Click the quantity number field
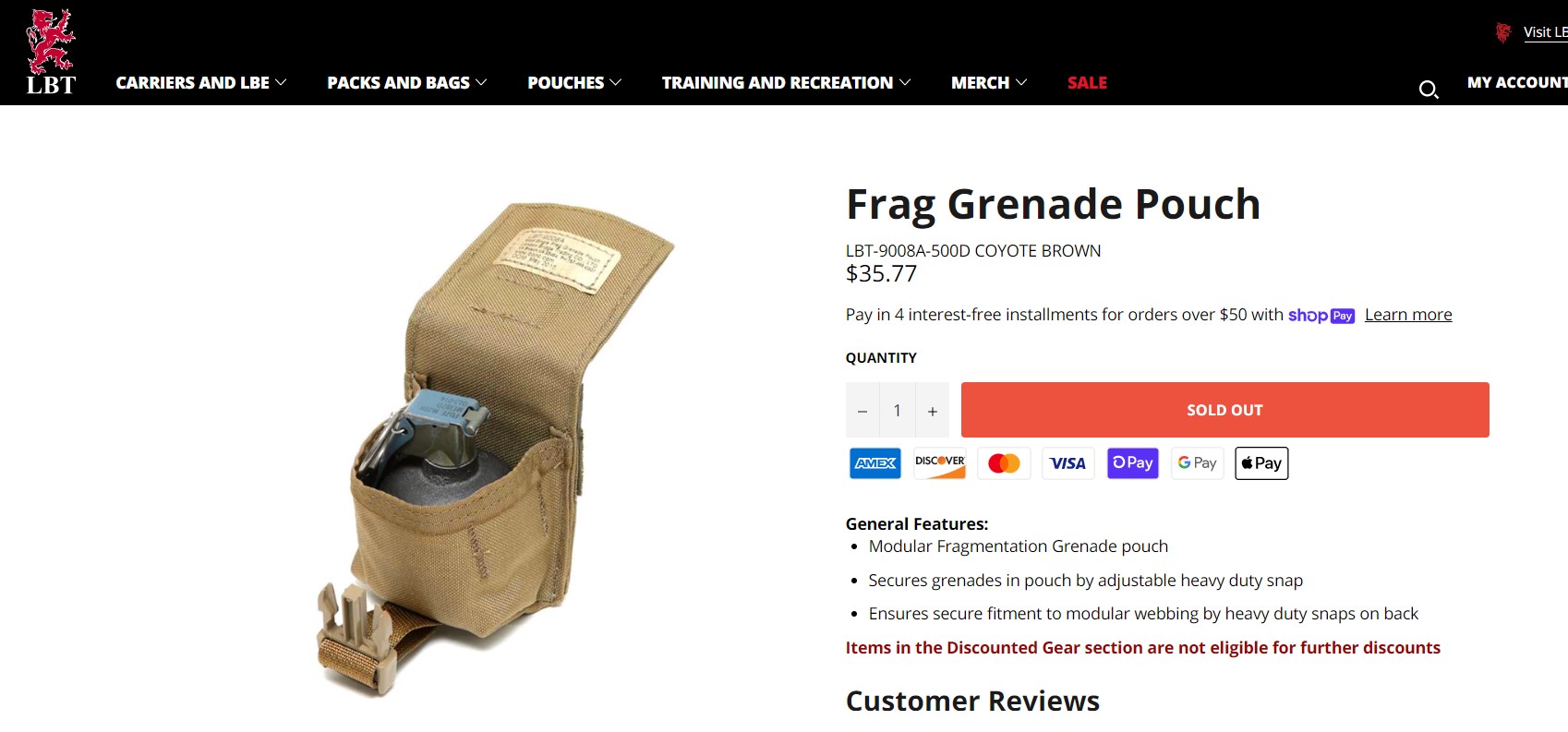The height and width of the screenshot is (732, 1568). tap(897, 411)
